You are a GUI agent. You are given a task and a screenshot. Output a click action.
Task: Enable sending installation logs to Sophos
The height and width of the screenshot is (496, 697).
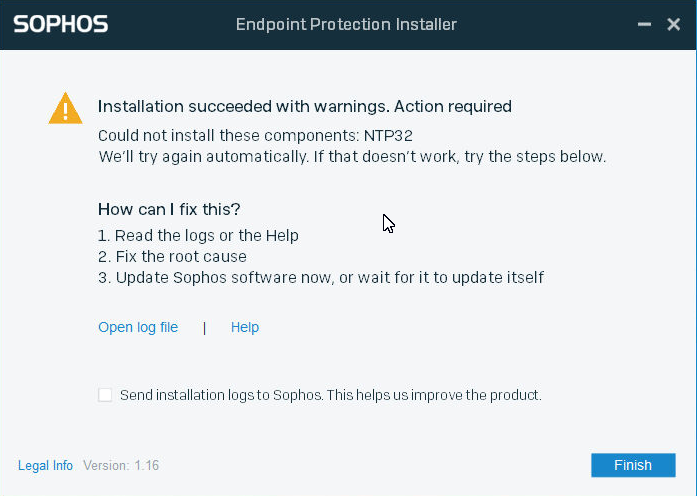pos(105,395)
